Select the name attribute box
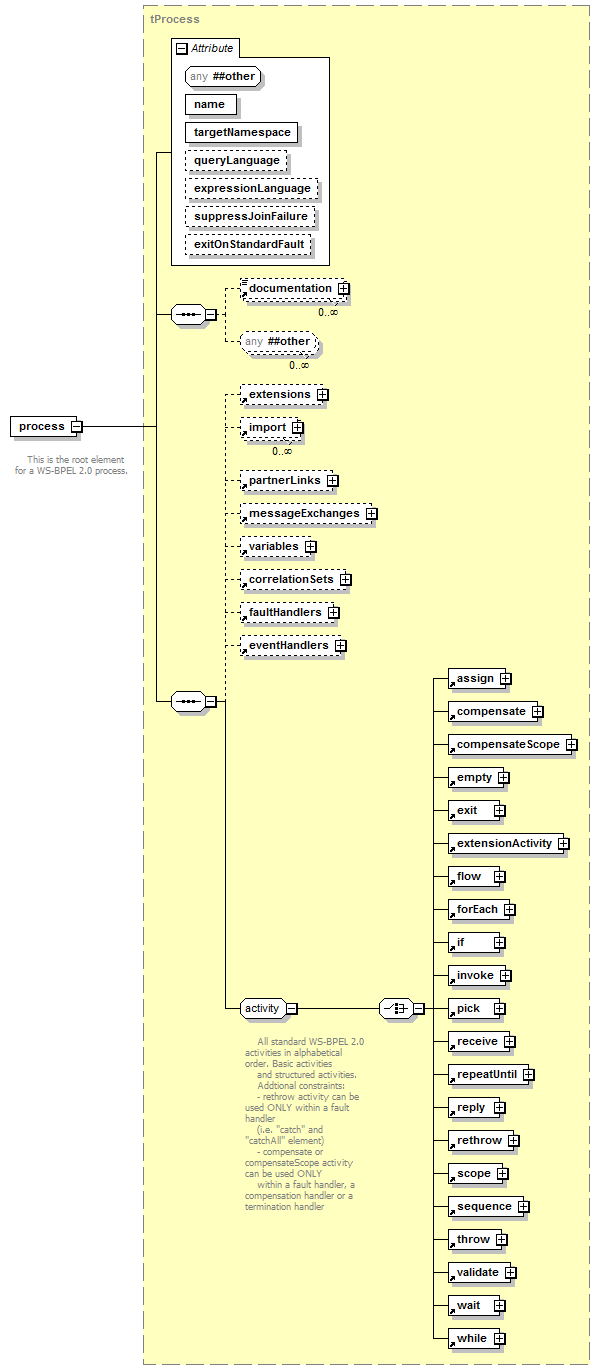Image resolution: width=600 pixels, height=1370 pixels. (x=210, y=104)
